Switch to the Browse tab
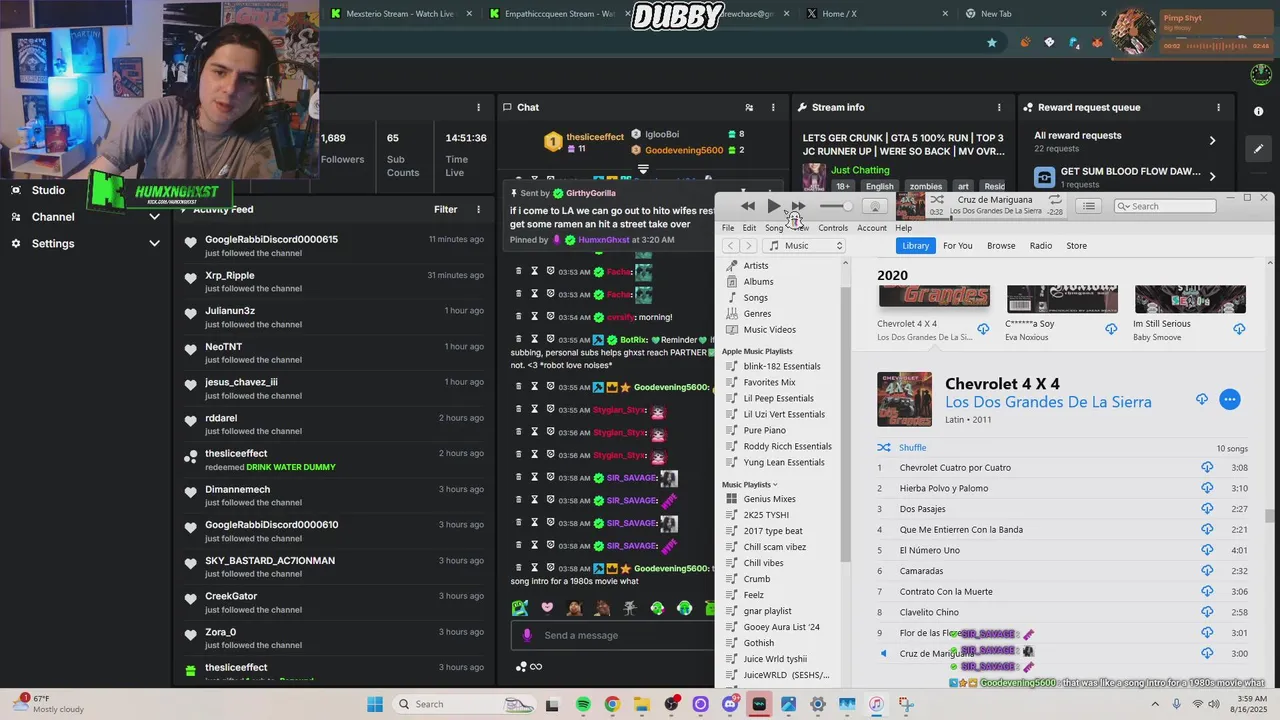 1001,246
